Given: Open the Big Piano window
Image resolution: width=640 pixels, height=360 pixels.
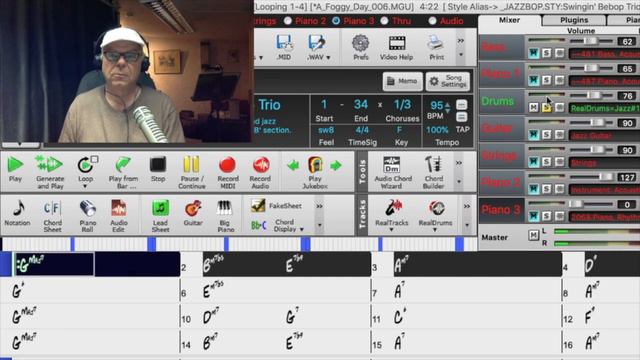Looking at the screenshot, I should [225, 216].
